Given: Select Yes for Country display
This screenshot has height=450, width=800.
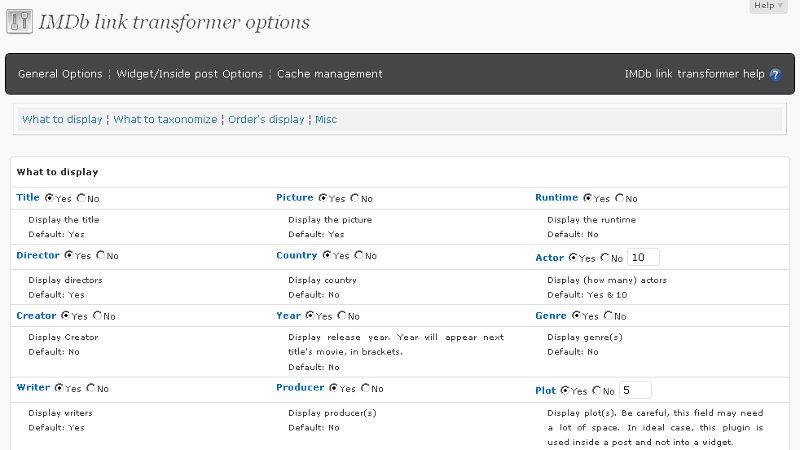Looking at the screenshot, I should [x=327, y=255].
